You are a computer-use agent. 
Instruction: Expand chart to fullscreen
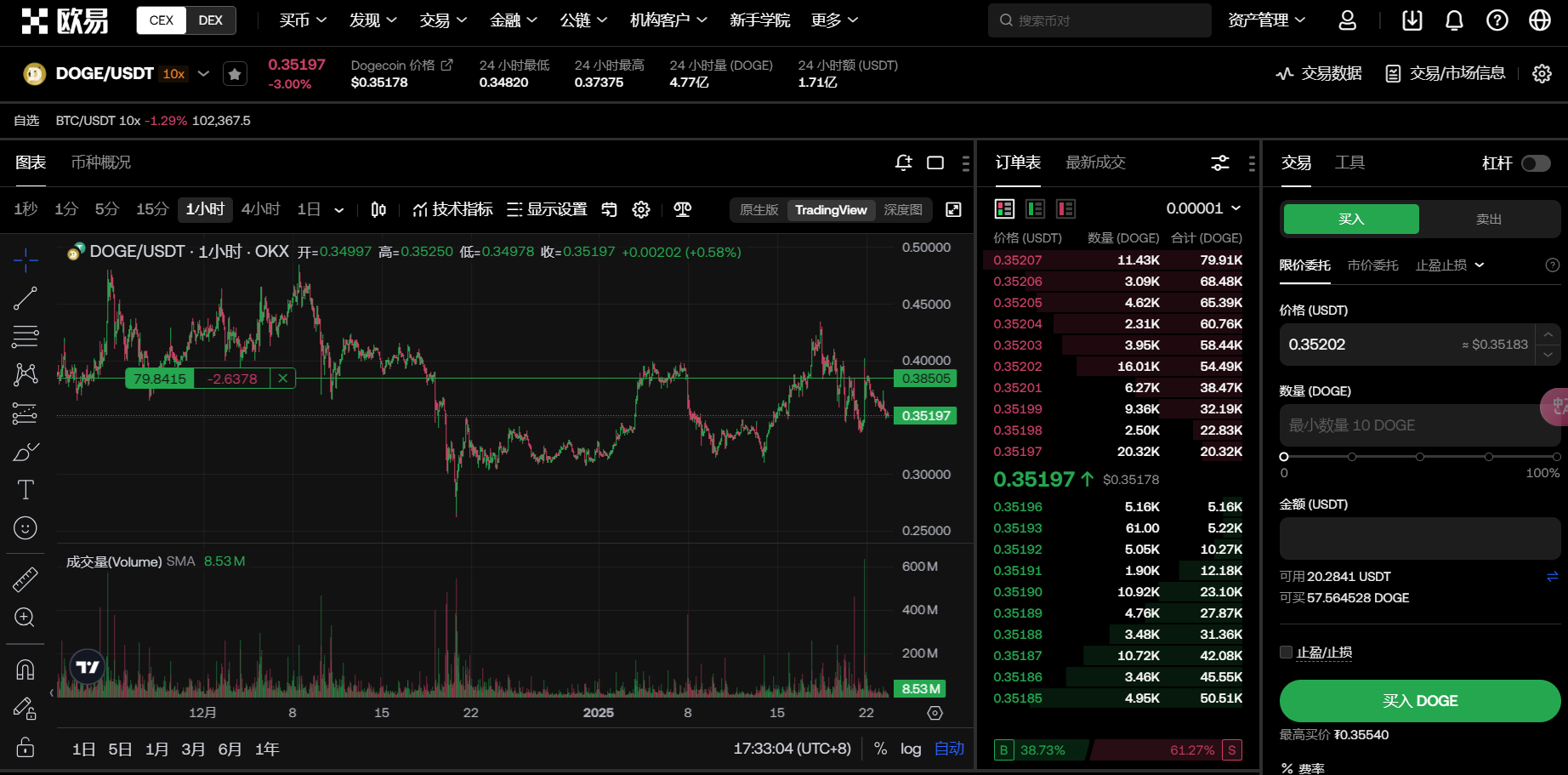(953, 209)
